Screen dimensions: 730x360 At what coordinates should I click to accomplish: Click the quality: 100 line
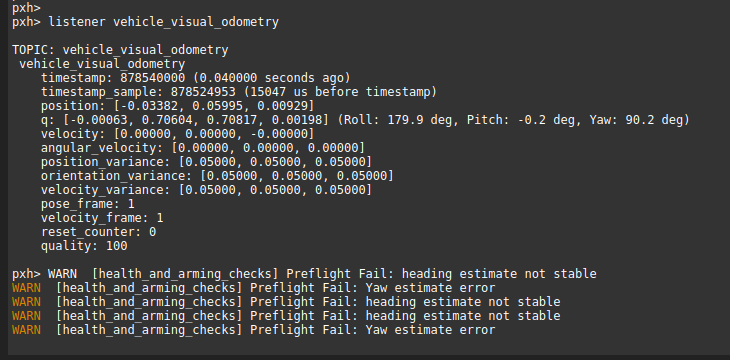(x=84, y=245)
